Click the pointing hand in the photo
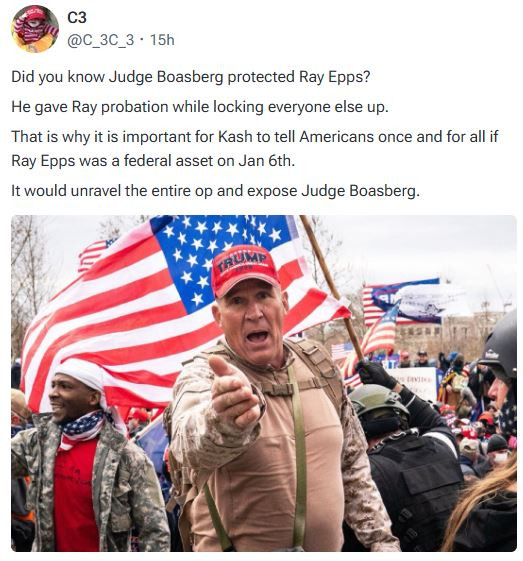 click(x=233, y=392)
